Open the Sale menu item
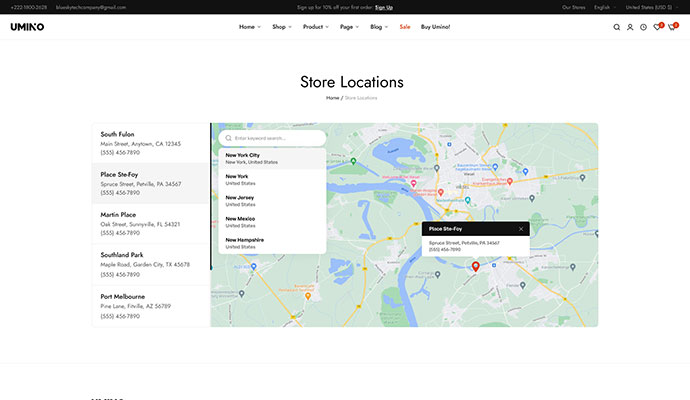 (405, 27)
